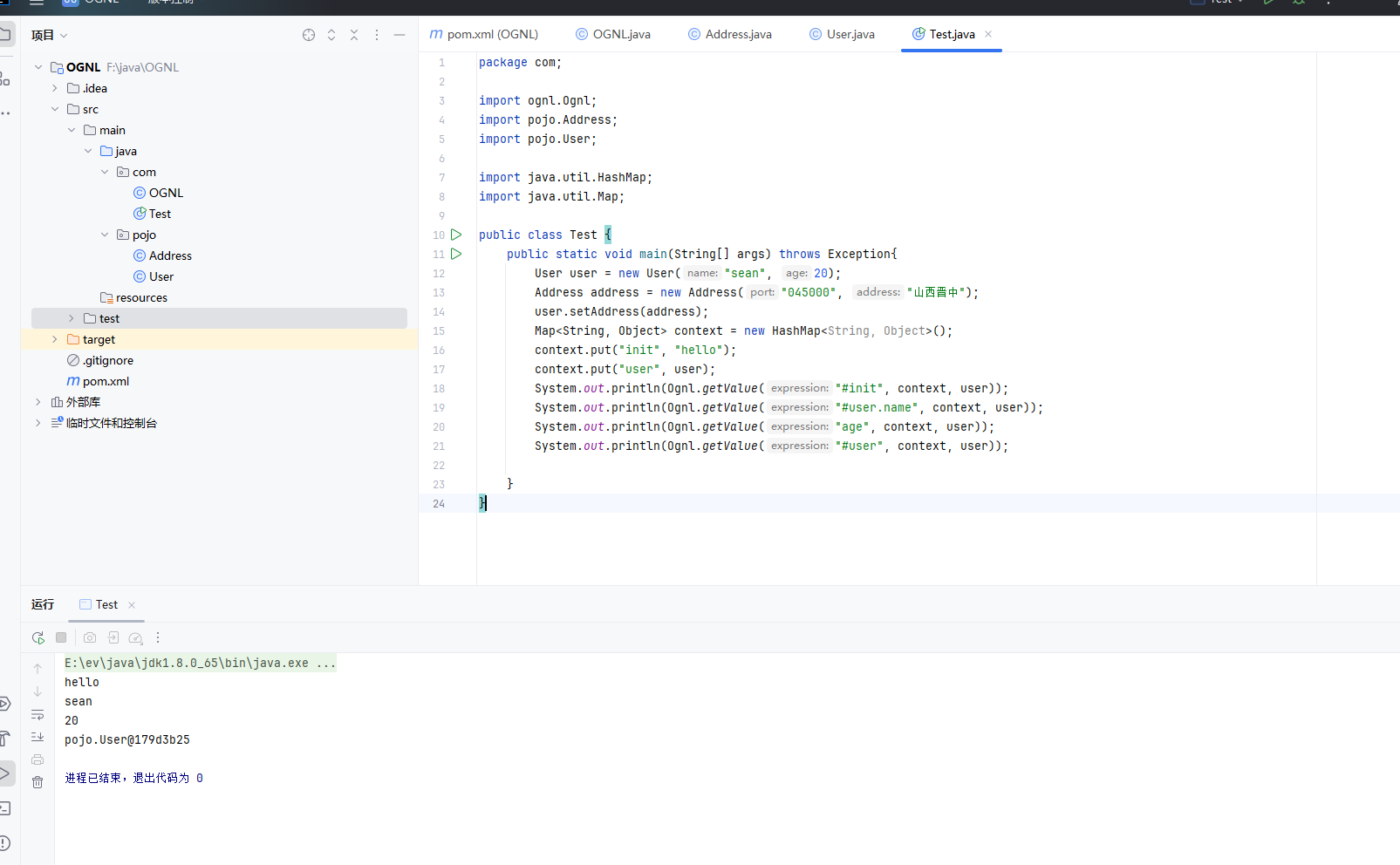Open the Address class in project tree
Image resolution: width=1400 pixels, height=865 pixels.
[170, 255]
